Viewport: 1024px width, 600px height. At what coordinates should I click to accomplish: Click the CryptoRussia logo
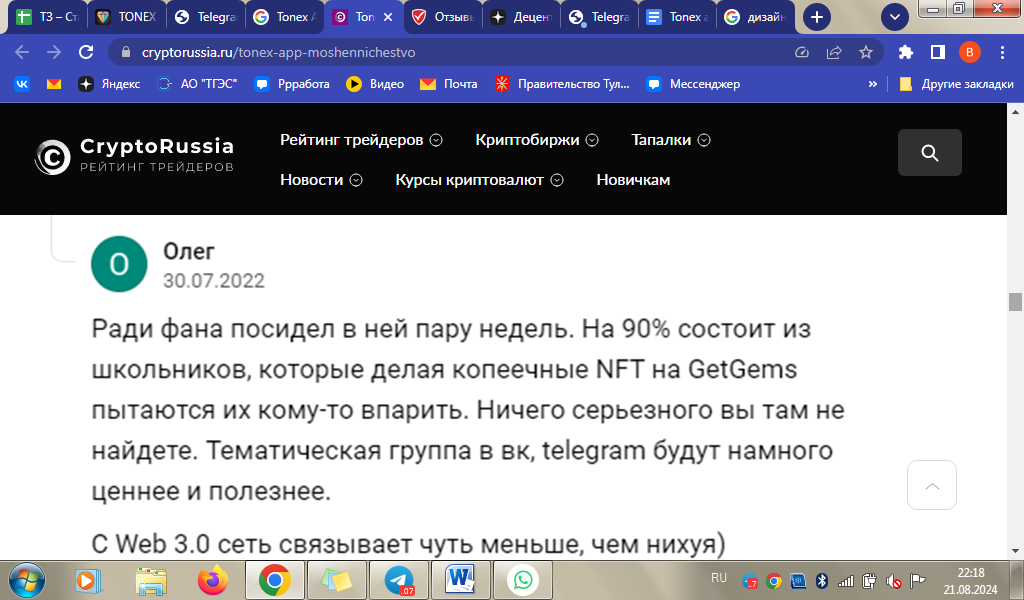coord(135,155)
